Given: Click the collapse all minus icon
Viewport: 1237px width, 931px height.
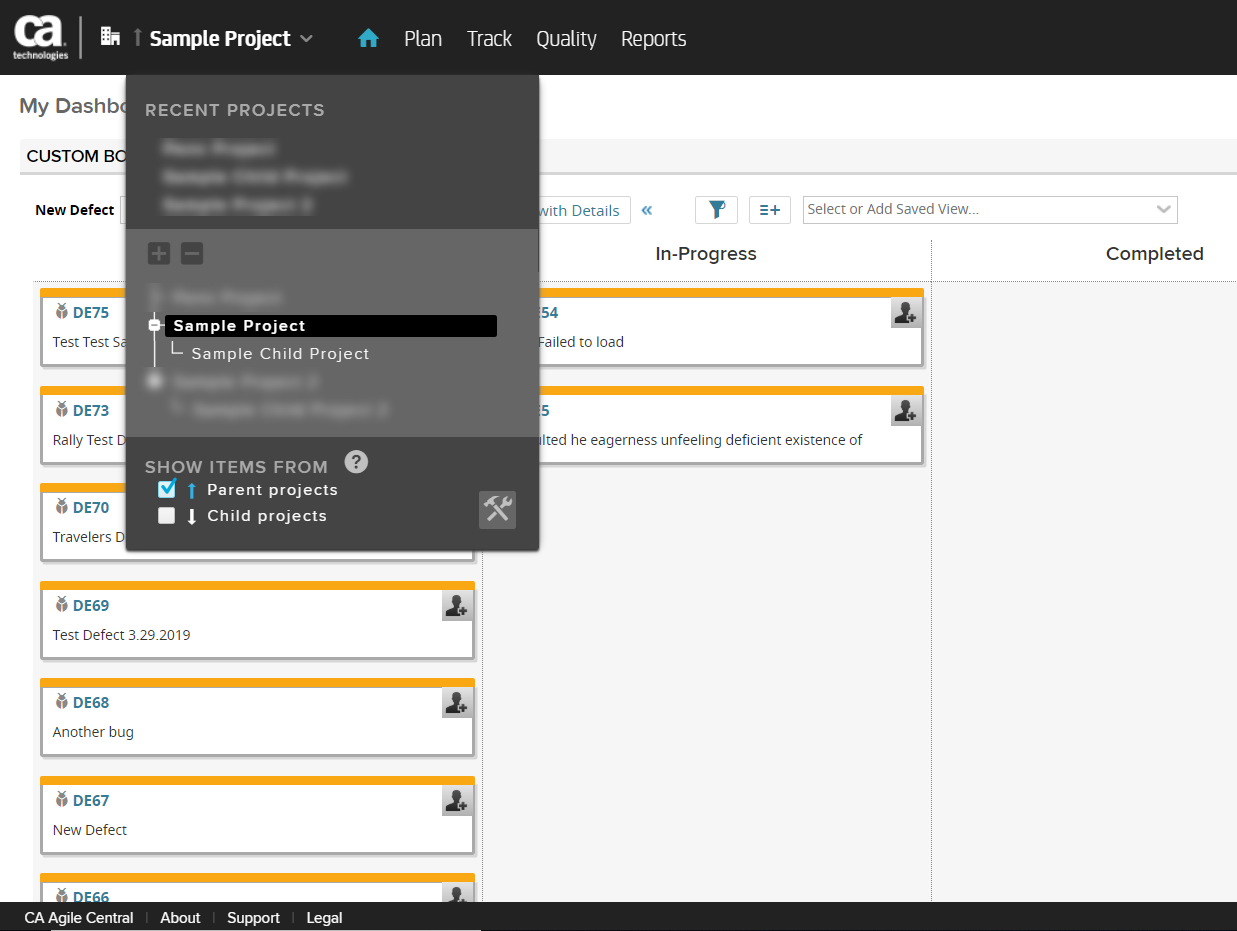Looking at the screenshot, I should [x=192, y=254].
